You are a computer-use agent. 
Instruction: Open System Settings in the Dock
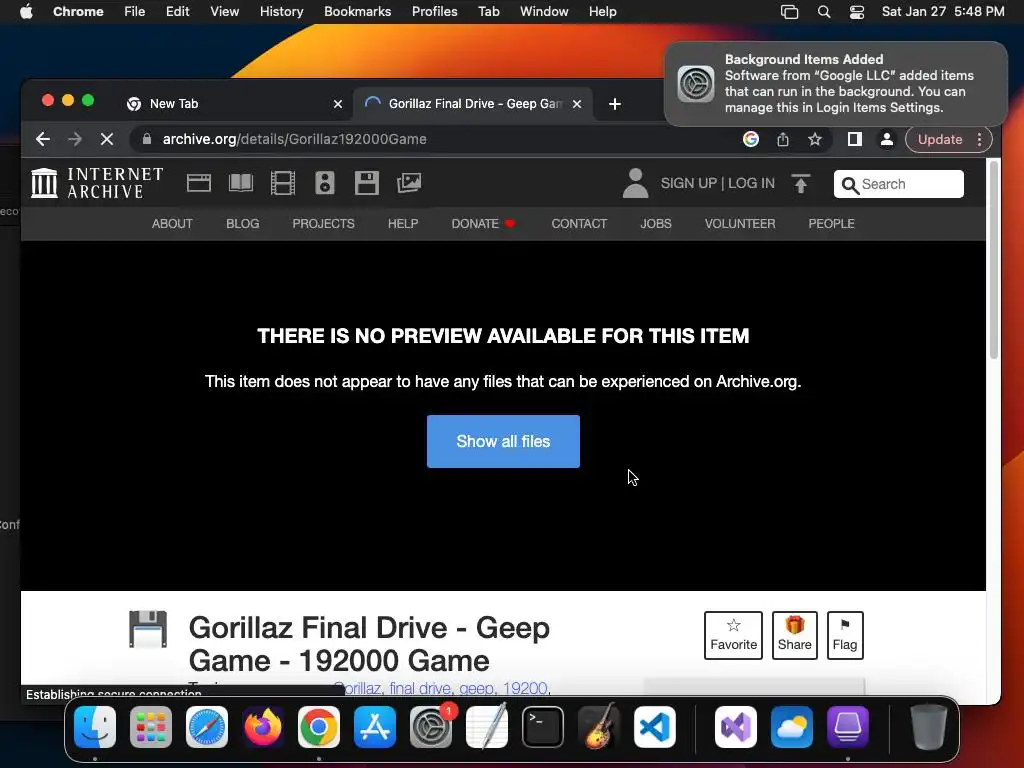coord(431,727)
